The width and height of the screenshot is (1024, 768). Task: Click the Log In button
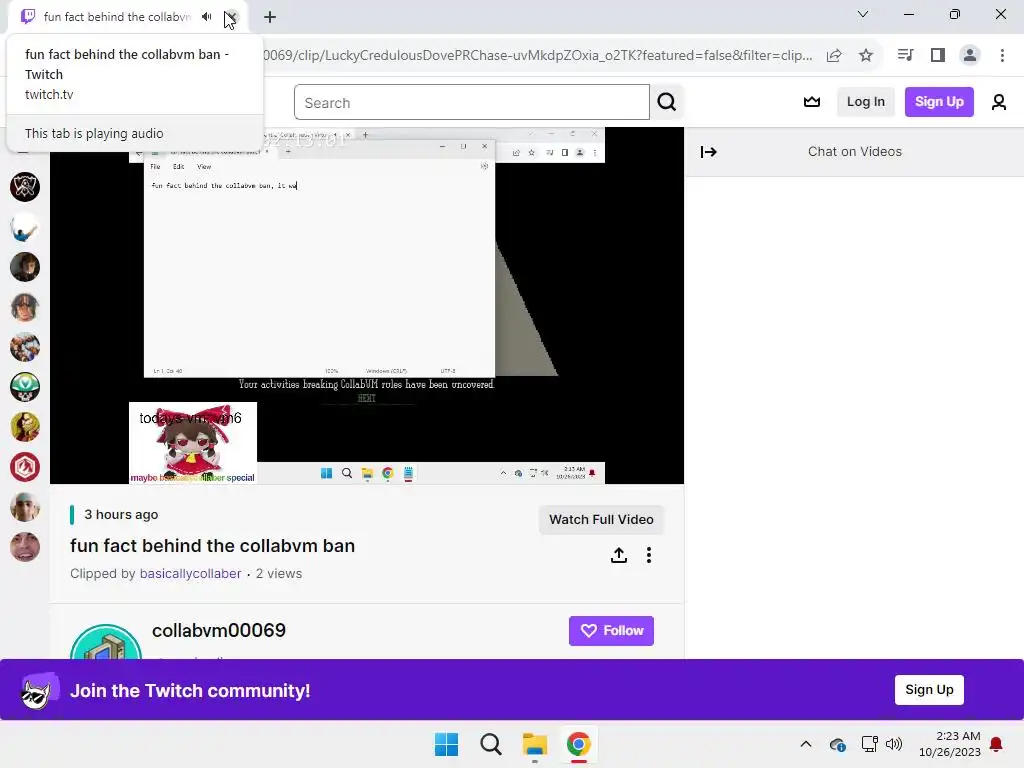(x=866, y=102)
